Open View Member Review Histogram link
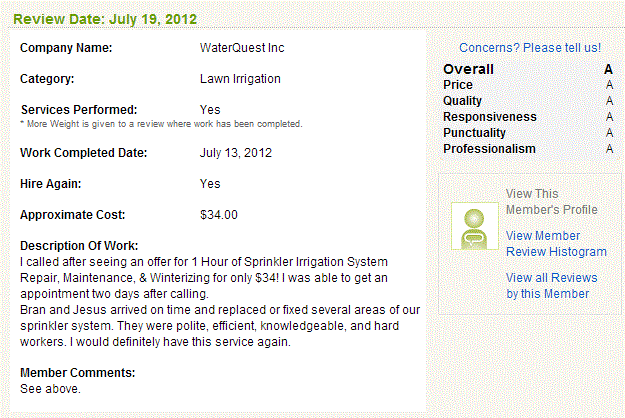625x418 pixels. click(x=556, y=243)
